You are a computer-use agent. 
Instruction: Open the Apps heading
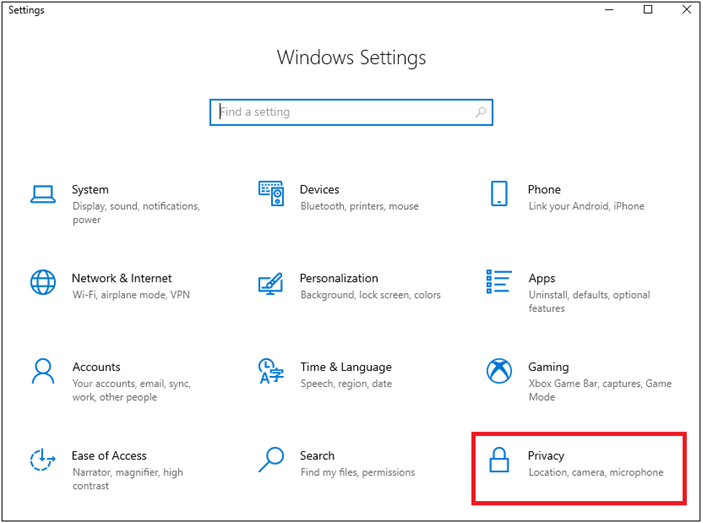(x=542, y=279)
